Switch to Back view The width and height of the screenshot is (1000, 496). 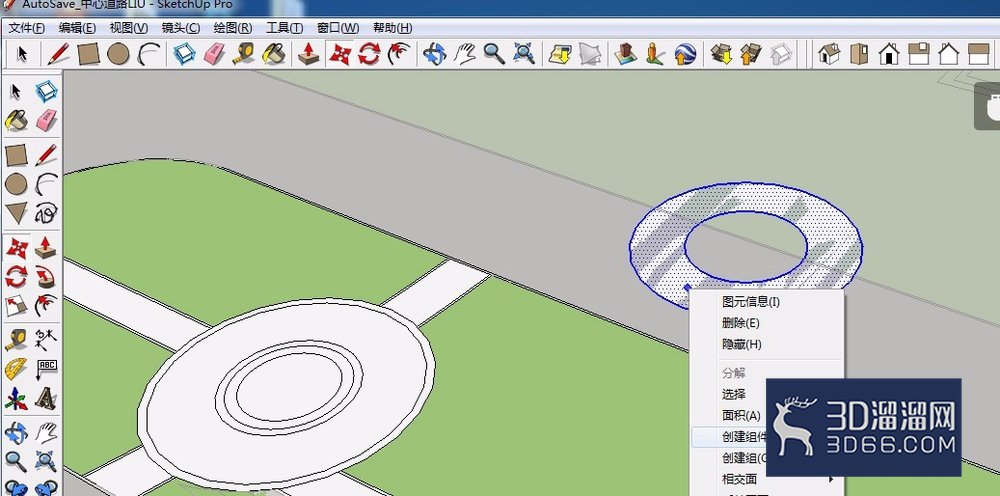coord(948,54)
